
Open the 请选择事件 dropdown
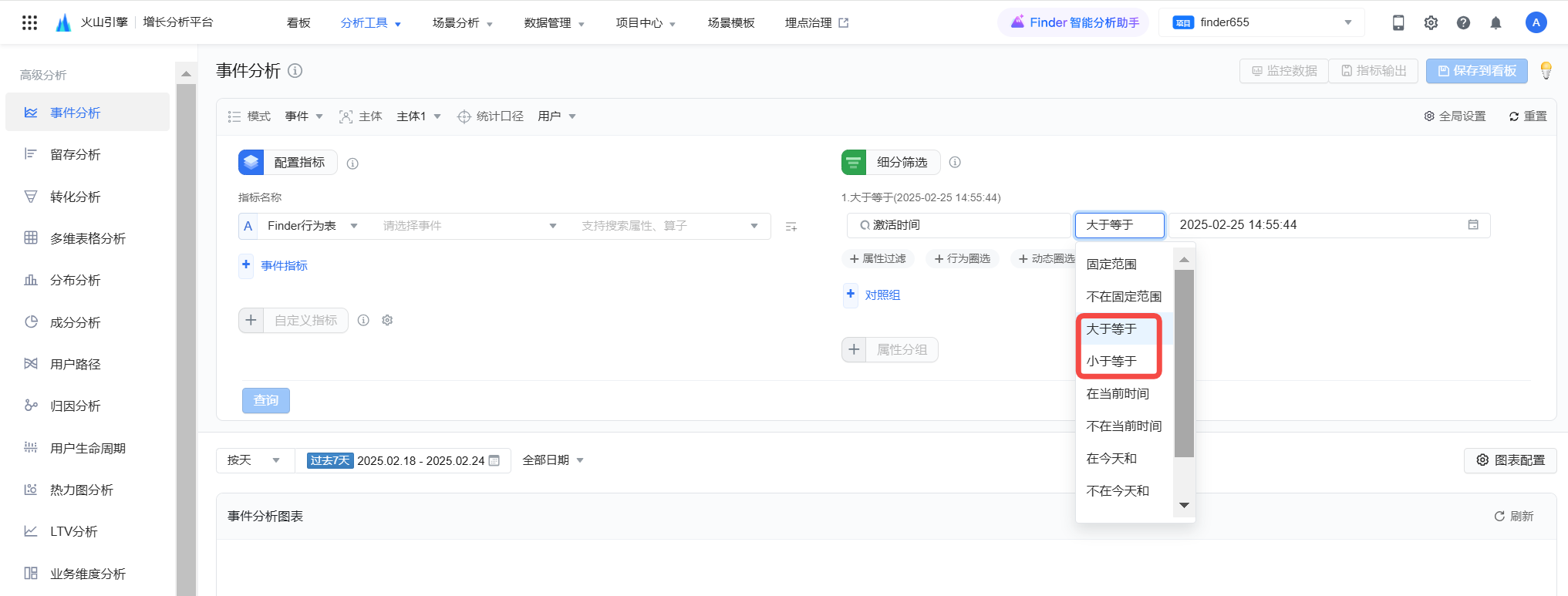470,226
